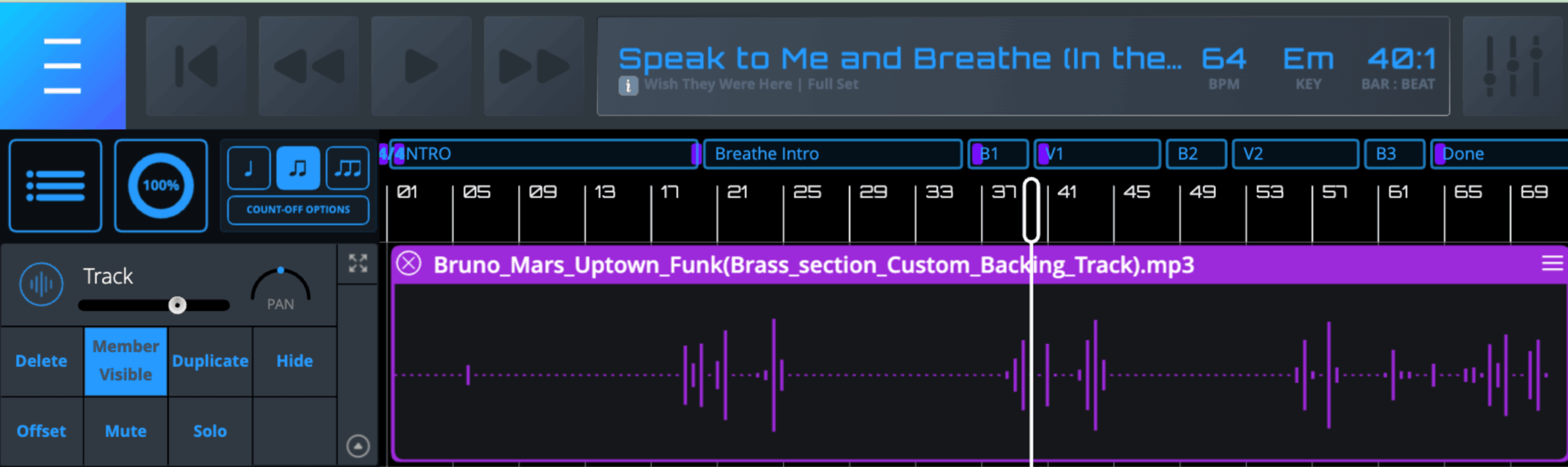Image resolution: width=1568 pixels, height=467 pixels.
Task: Open Count-Off Options
Action: point(297,209)
